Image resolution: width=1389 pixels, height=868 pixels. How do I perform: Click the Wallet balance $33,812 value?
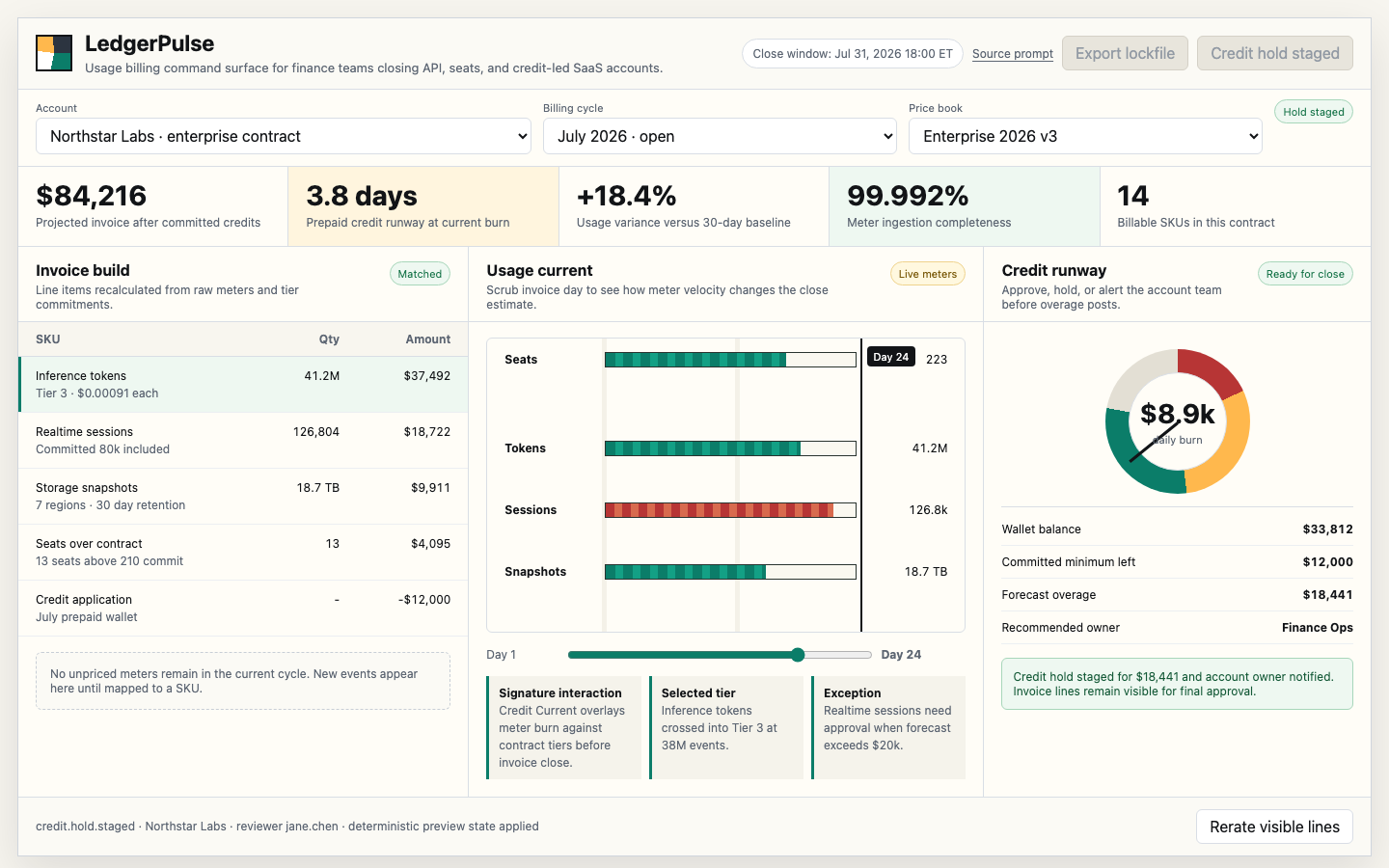tap(1327, 529)
